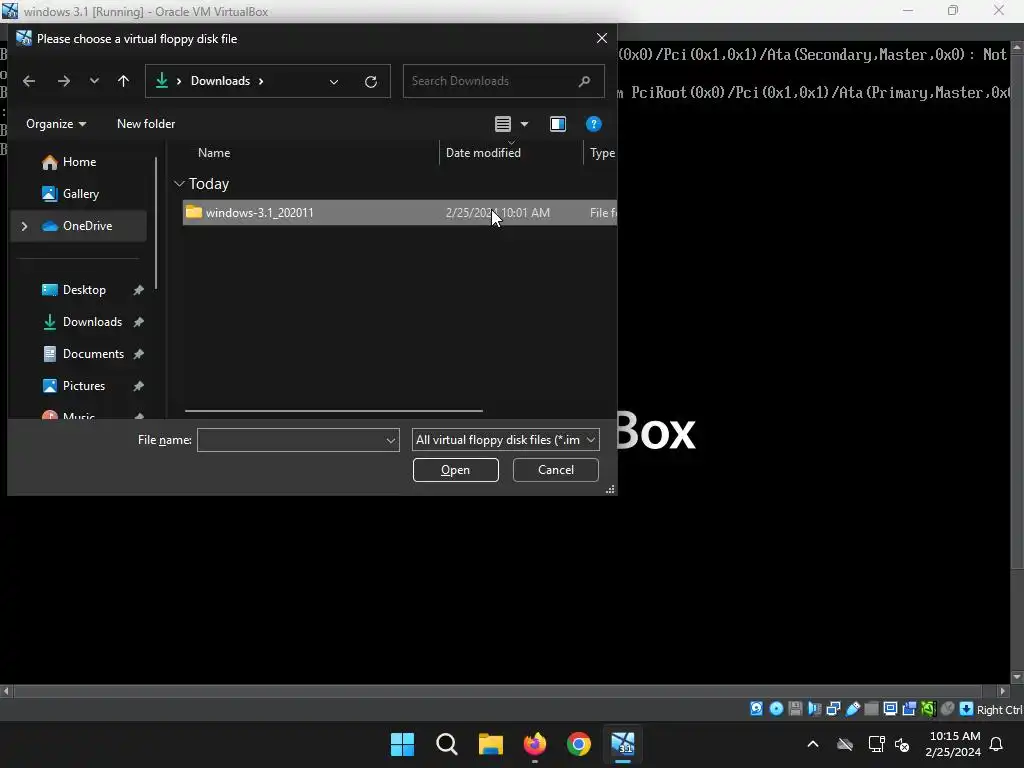The image size is (1024, 768).
Task: Open the notifications bell
Action: coord(997,744)
